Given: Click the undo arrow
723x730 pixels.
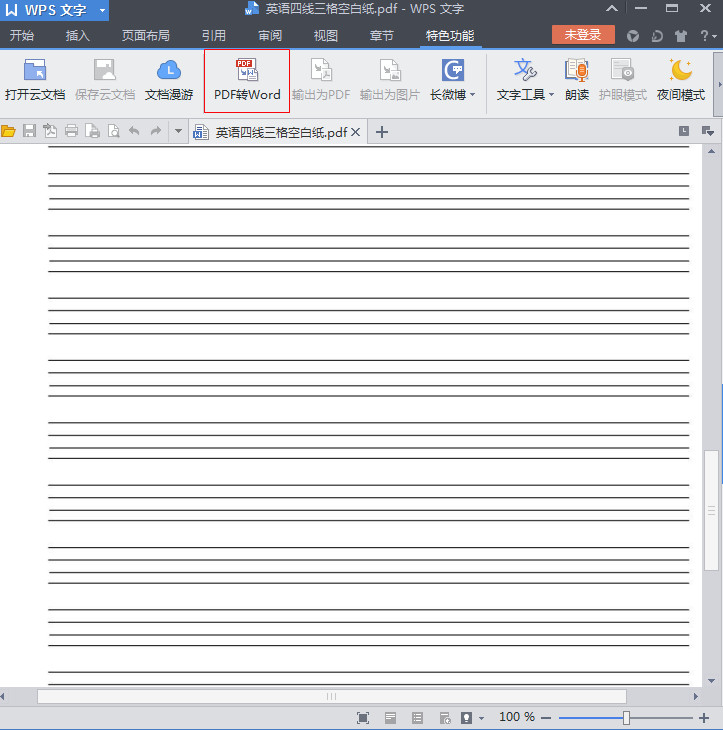Looking at the screenshot, I should click(134, 131).
